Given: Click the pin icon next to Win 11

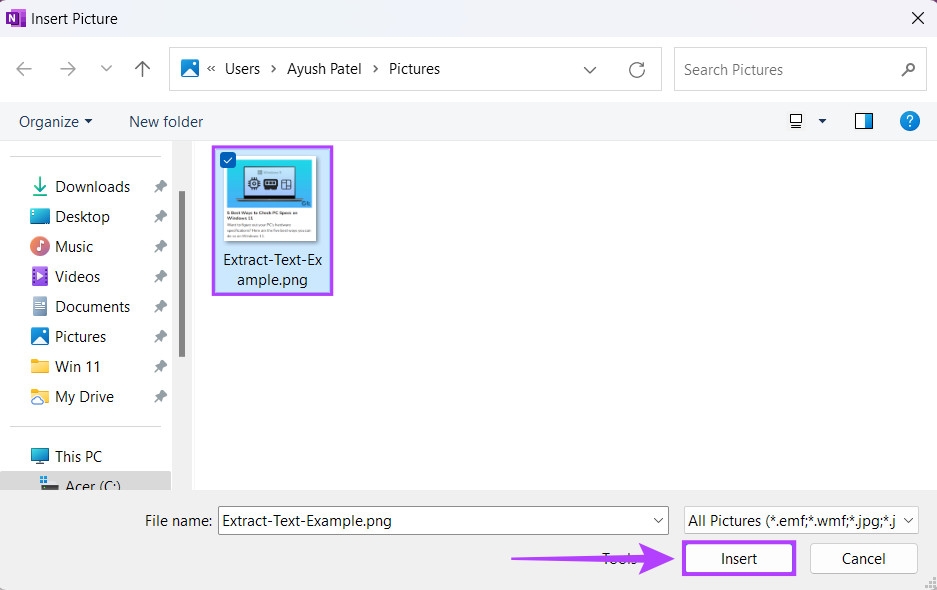Looking at the screenshot, I should click(160, 366).
